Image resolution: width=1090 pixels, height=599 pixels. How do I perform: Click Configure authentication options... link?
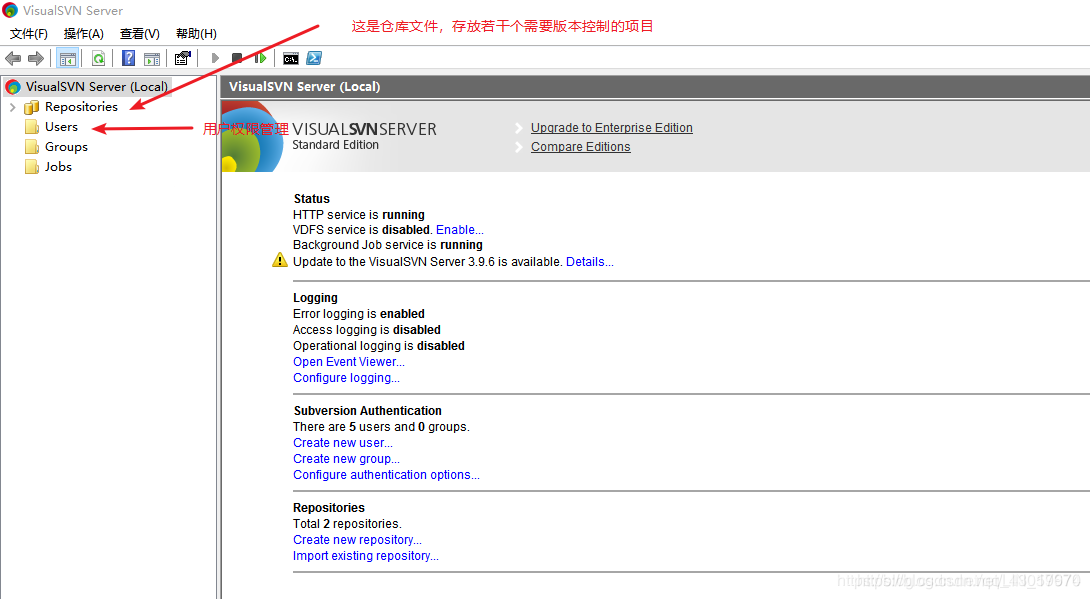pos(386,475)
